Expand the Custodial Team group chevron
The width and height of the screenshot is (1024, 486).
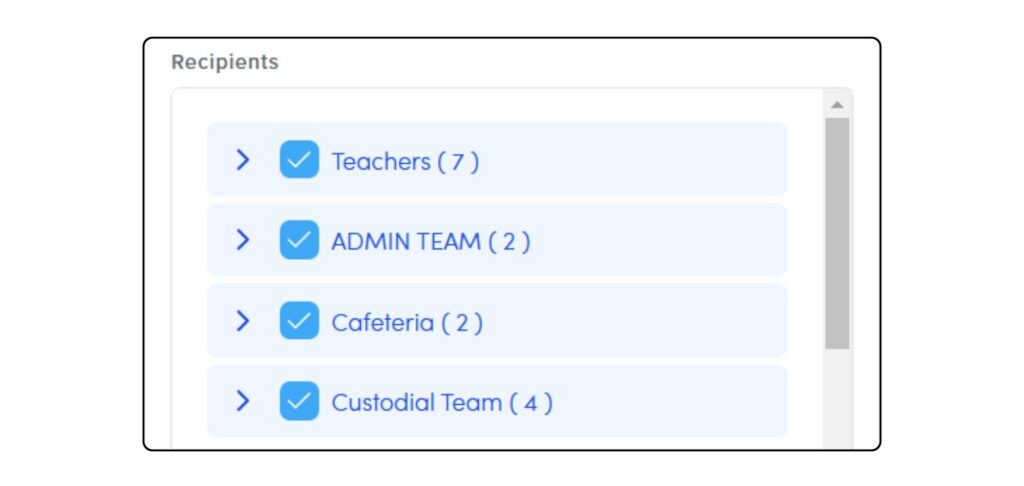pyautogui.click(x=242, y=402)
